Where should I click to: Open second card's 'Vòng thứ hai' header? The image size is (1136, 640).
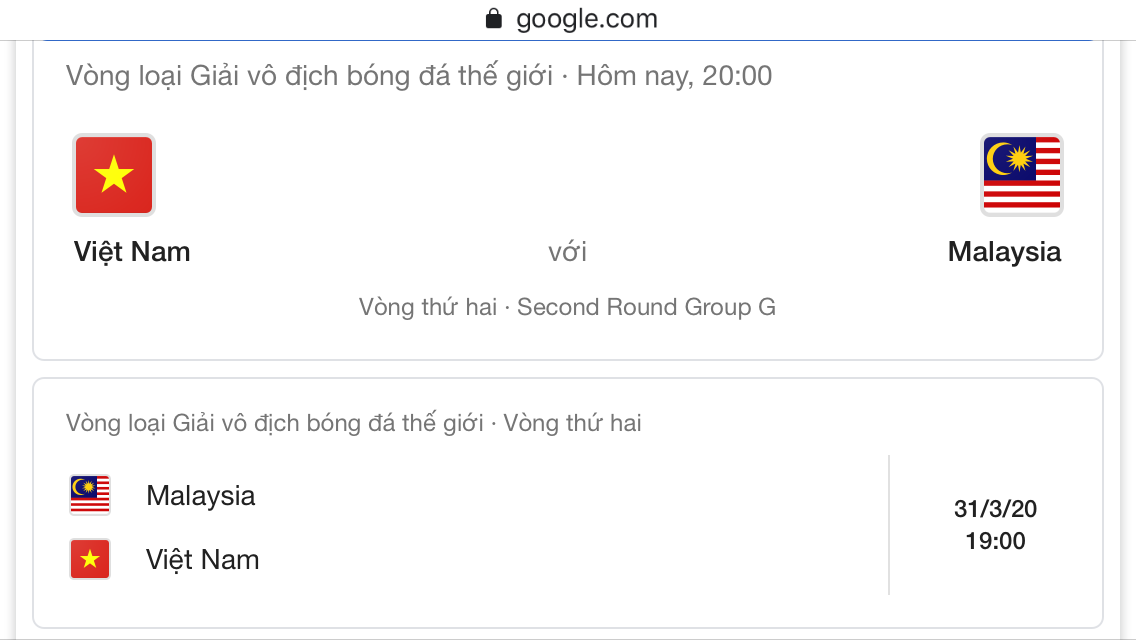tap(572, 423)
